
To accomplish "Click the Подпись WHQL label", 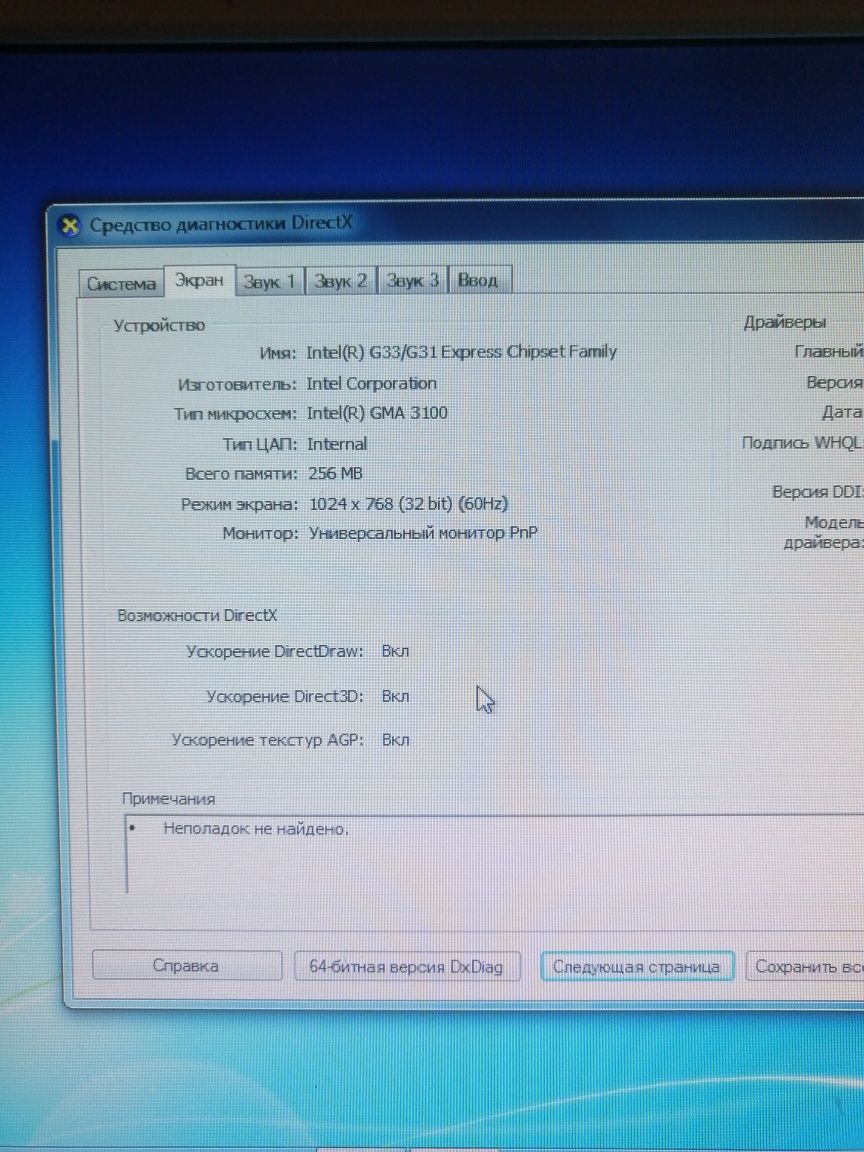I will (802, 443).
